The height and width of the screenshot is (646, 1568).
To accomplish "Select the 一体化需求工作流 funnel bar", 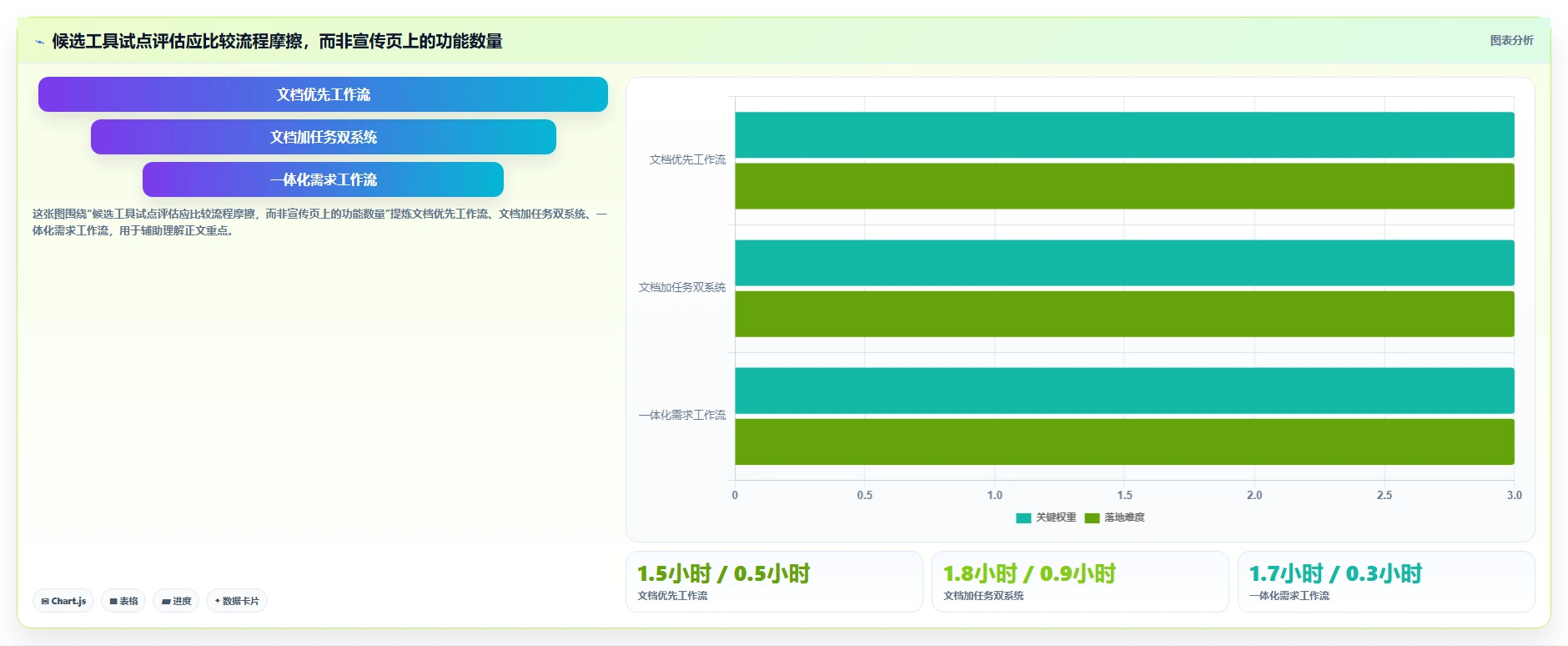I will pos(323,179).
